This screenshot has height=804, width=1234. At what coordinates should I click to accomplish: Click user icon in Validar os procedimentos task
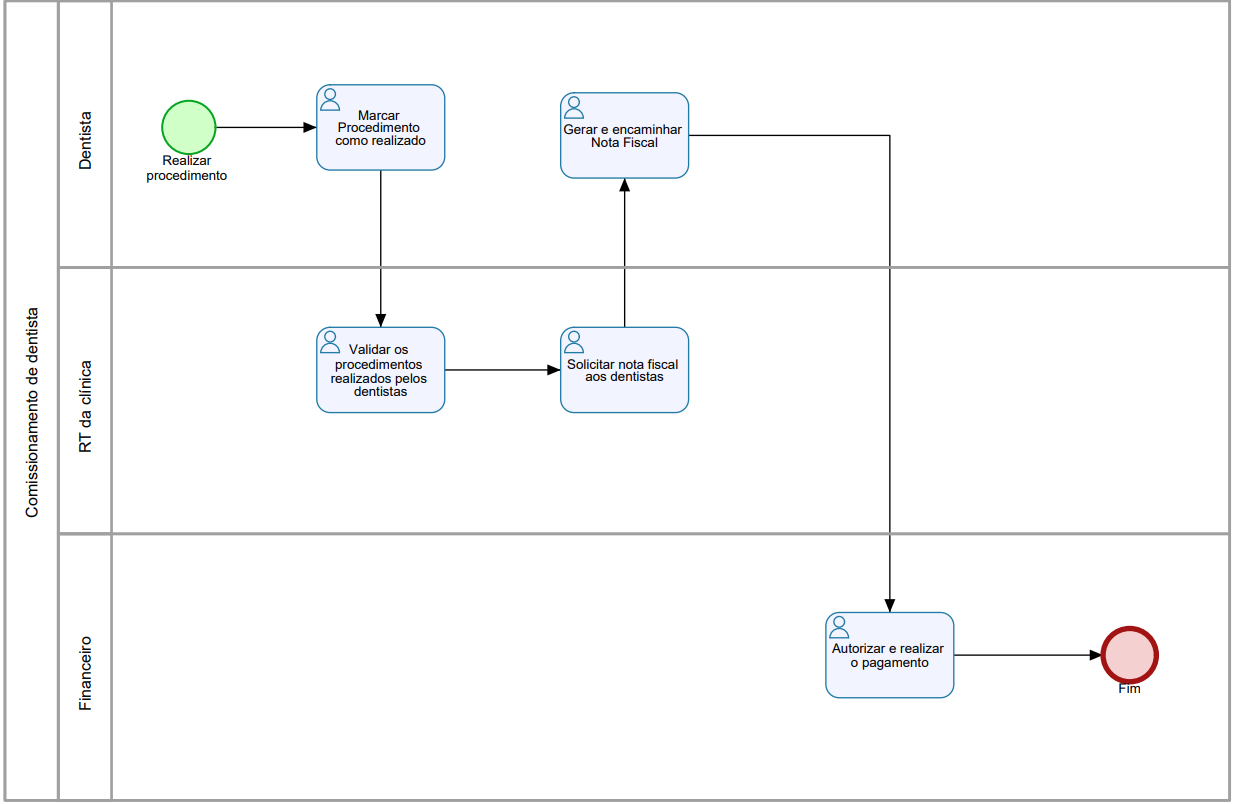tap(329, 342)
